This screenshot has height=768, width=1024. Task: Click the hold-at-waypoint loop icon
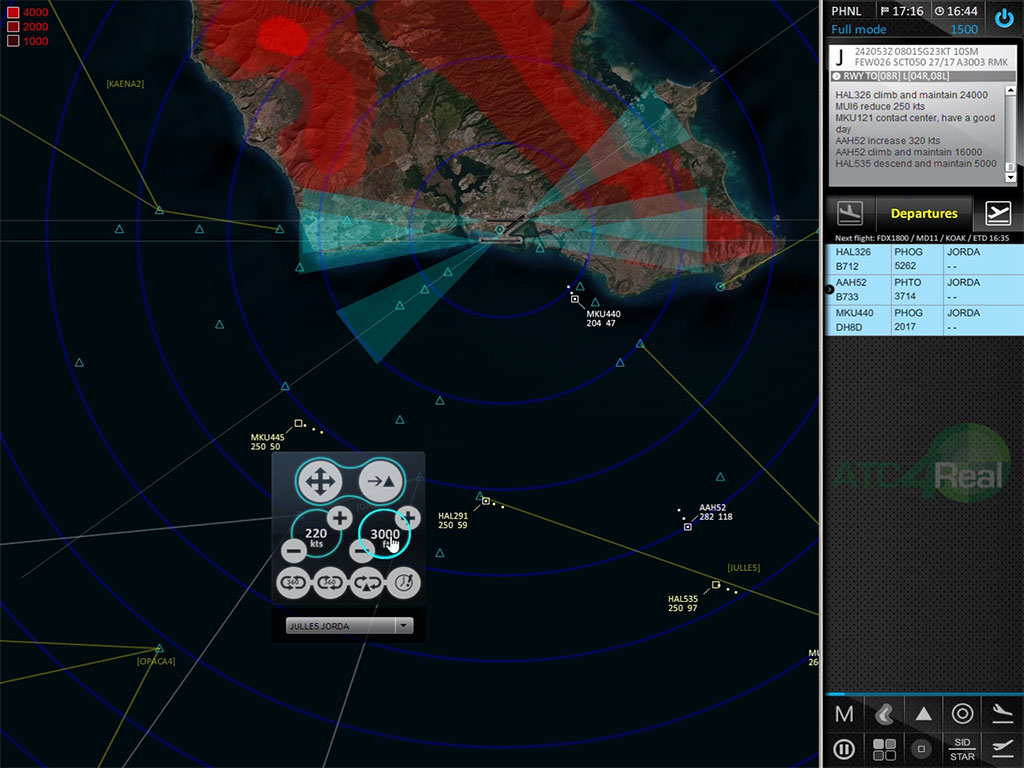point(367,583)
